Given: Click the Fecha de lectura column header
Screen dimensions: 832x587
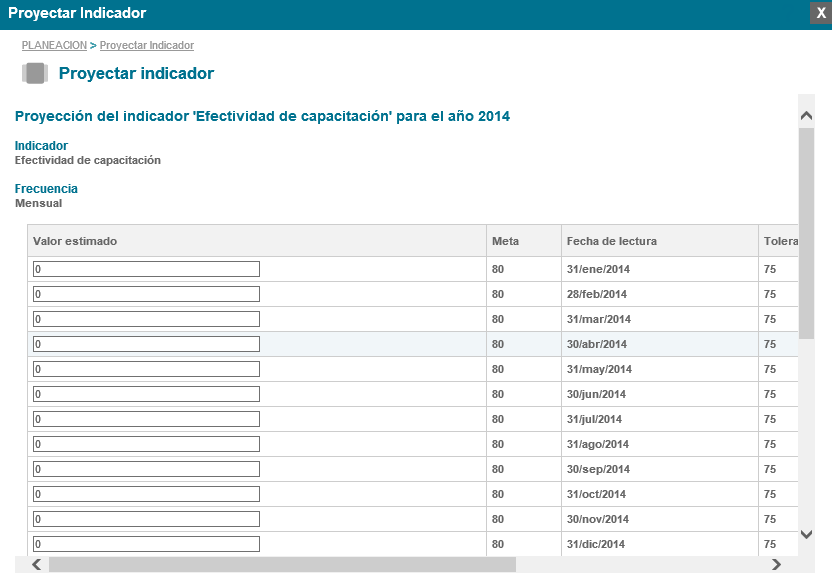Looking at the screenshot, I should (612, 241).
